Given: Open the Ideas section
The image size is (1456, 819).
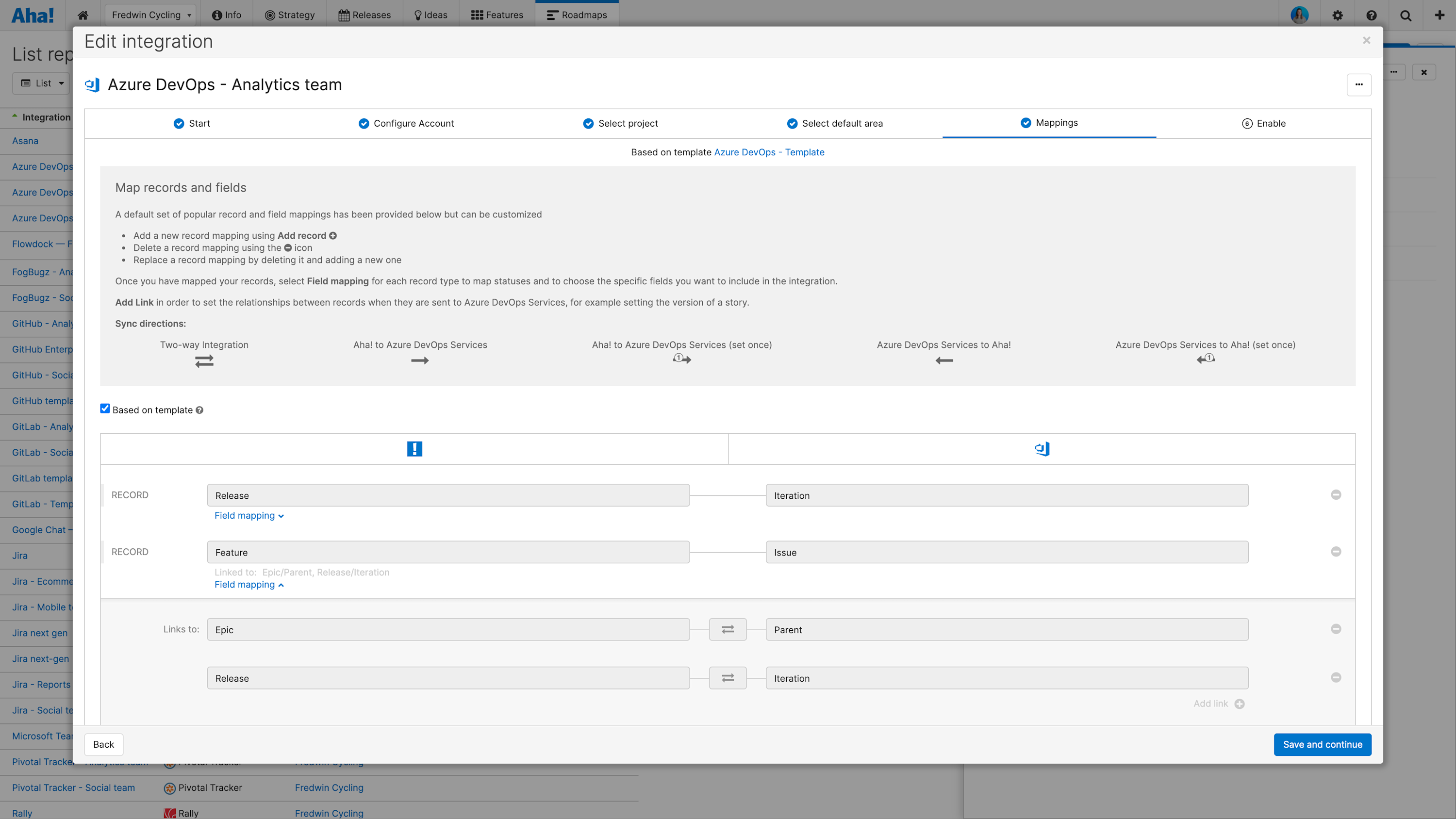Looking at the screenshot, I should [x=430, y=15].
